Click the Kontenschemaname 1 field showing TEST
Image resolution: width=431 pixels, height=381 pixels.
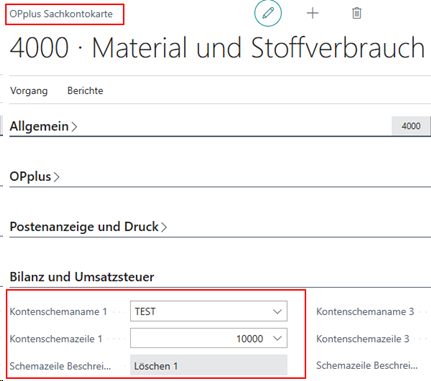209,311
